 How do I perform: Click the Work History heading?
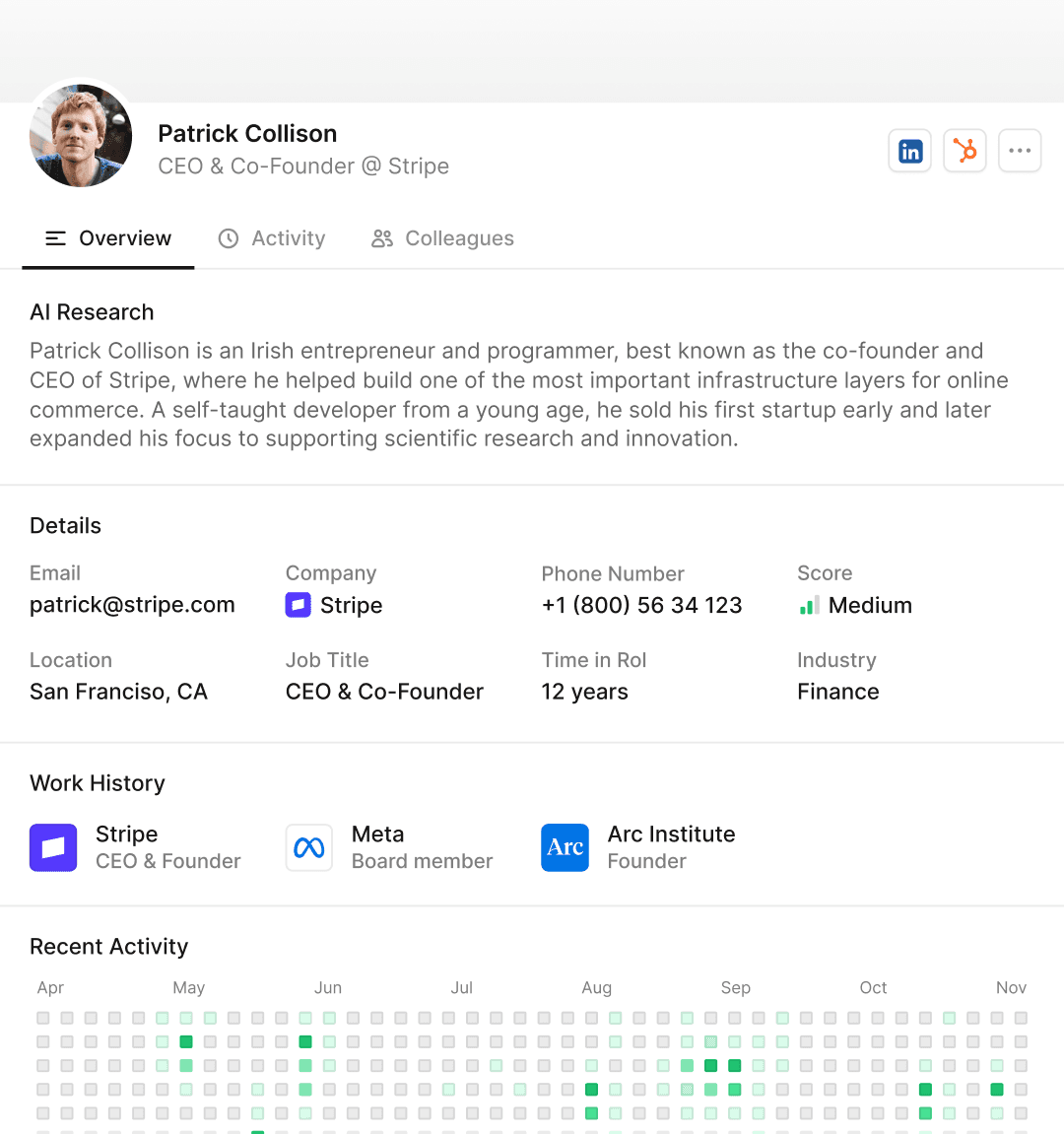click(x=97, y=783)
